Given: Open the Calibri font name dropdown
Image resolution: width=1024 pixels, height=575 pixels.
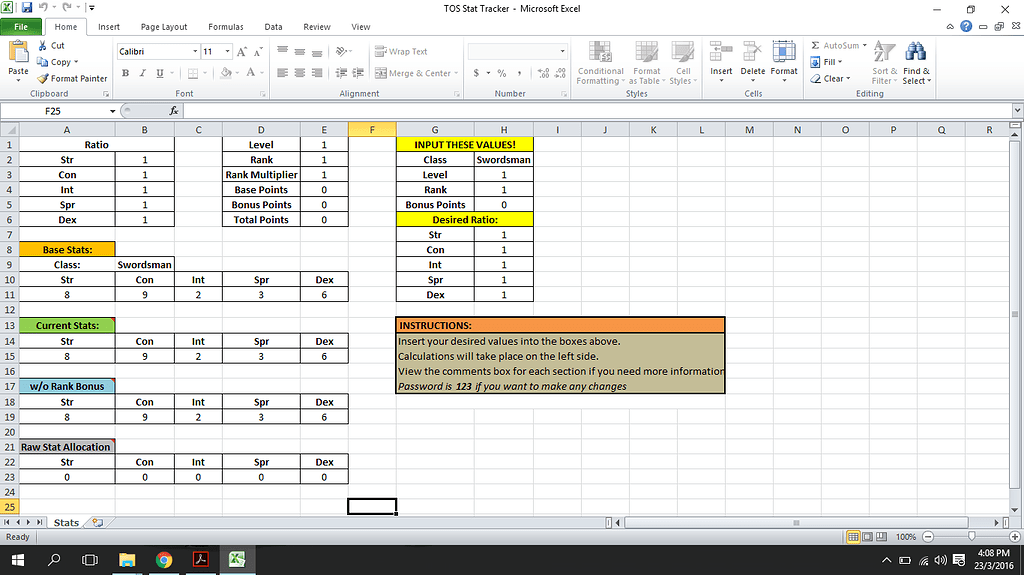Looking at the screenshot, I should [x=194, y=51].
